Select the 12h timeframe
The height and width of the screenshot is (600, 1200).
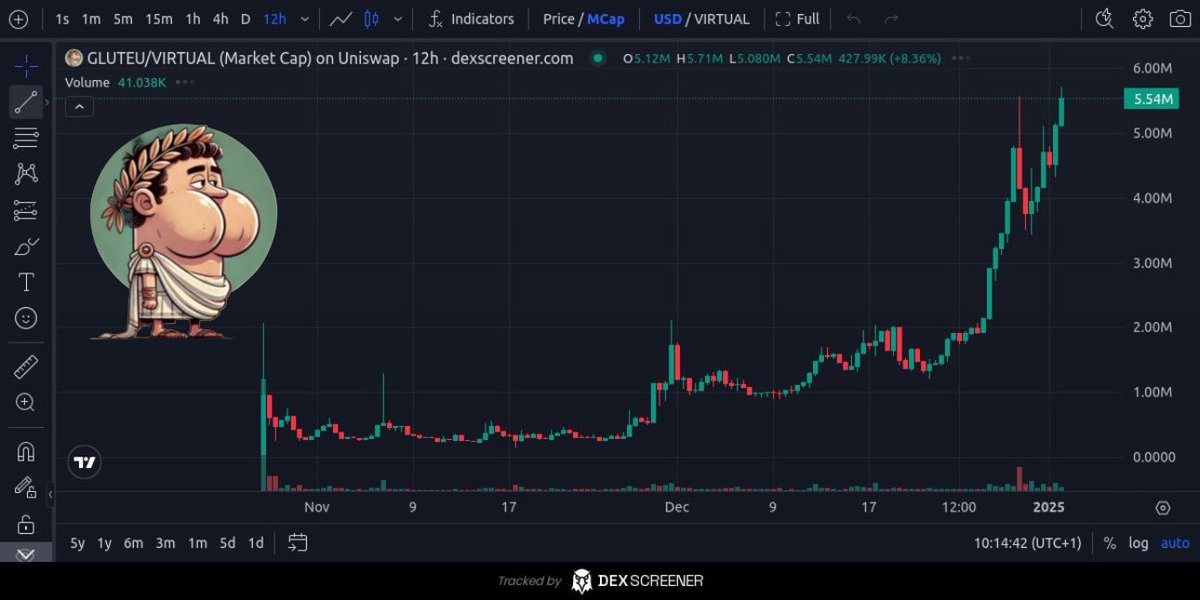(275, 19)
